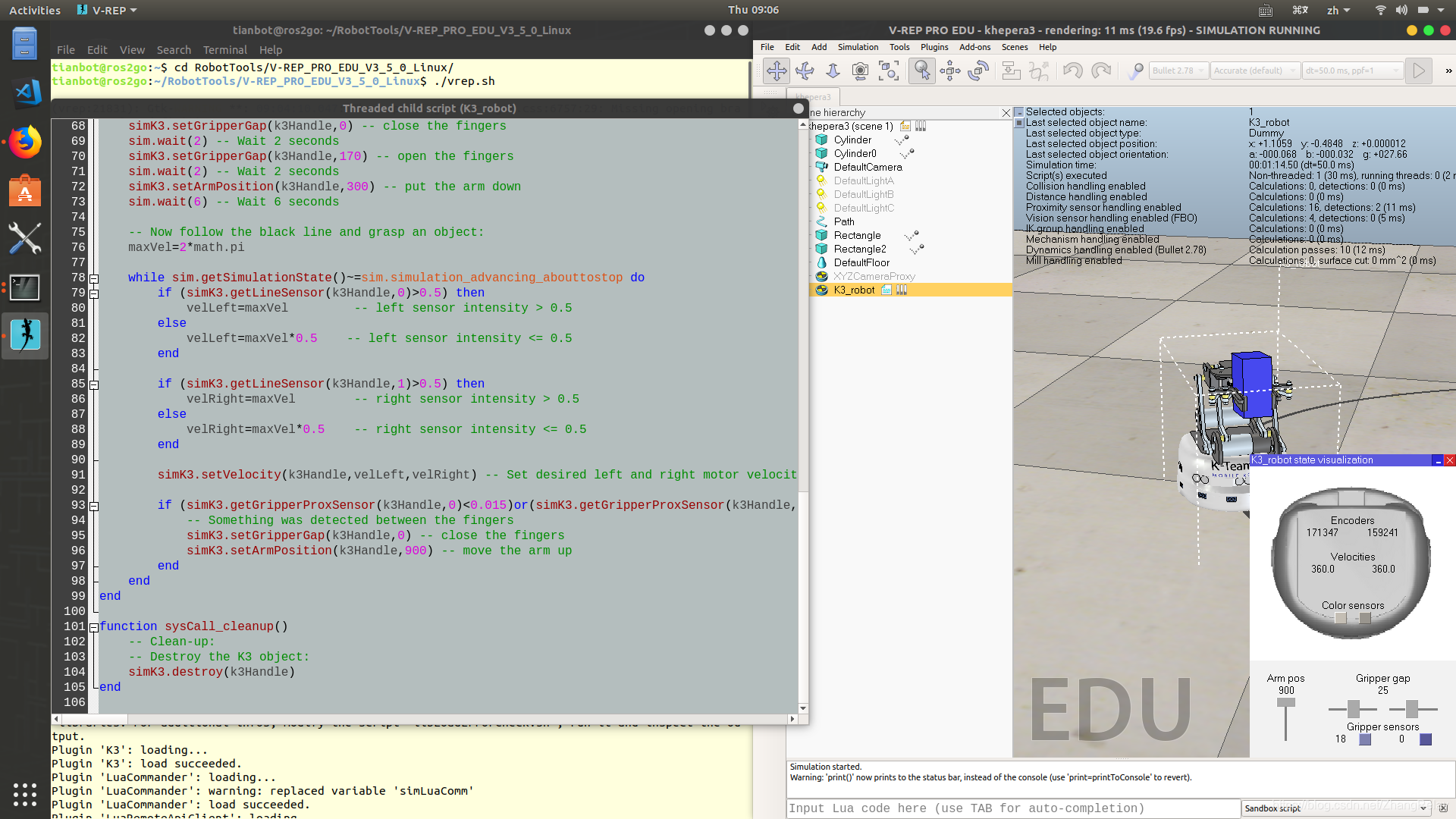1456x819 pixels.
Task: Open the Sandbox script dropdown
Action: pyautogui.click(x=1335, y=808)
